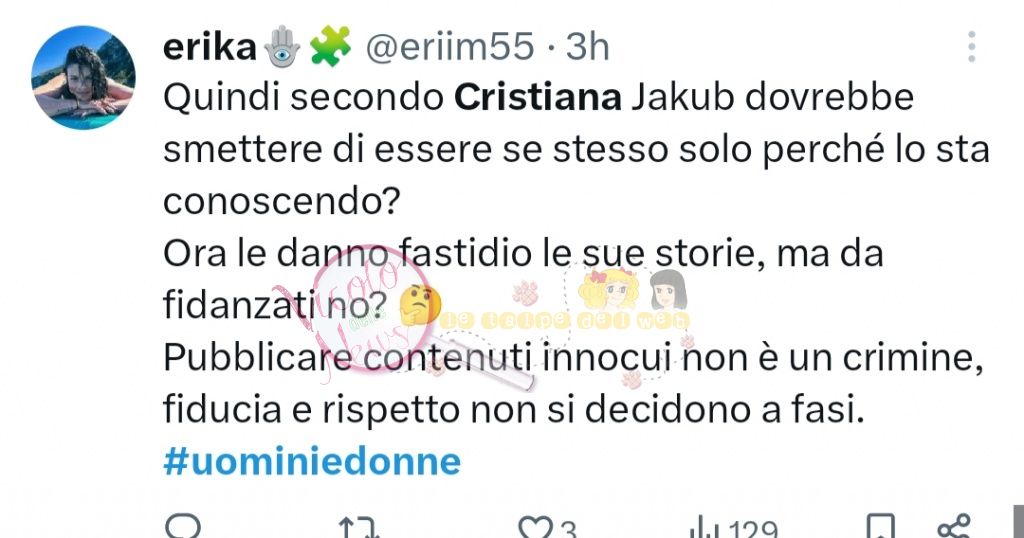Click the like count of 3

[567, 529]
